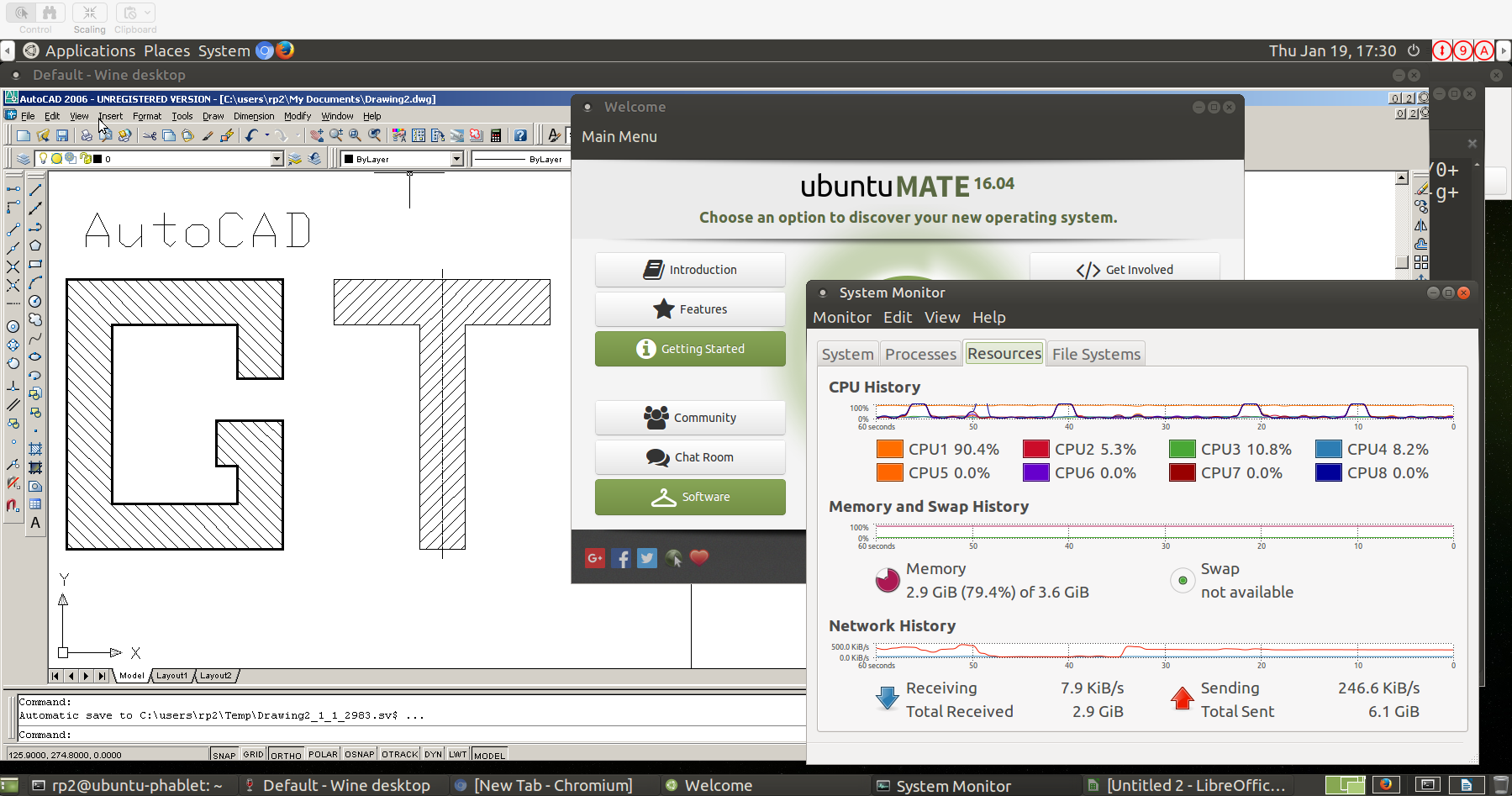
Task: Select the Revision Cloud tool
Action: pyautogui.click(x=35, y=319)
